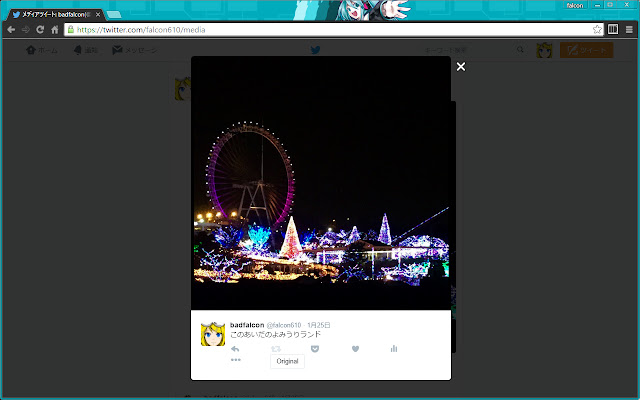Screen dimensions: 640x400
Task: Close the photo lightbox with the X
Action: [x=461, y=67]
